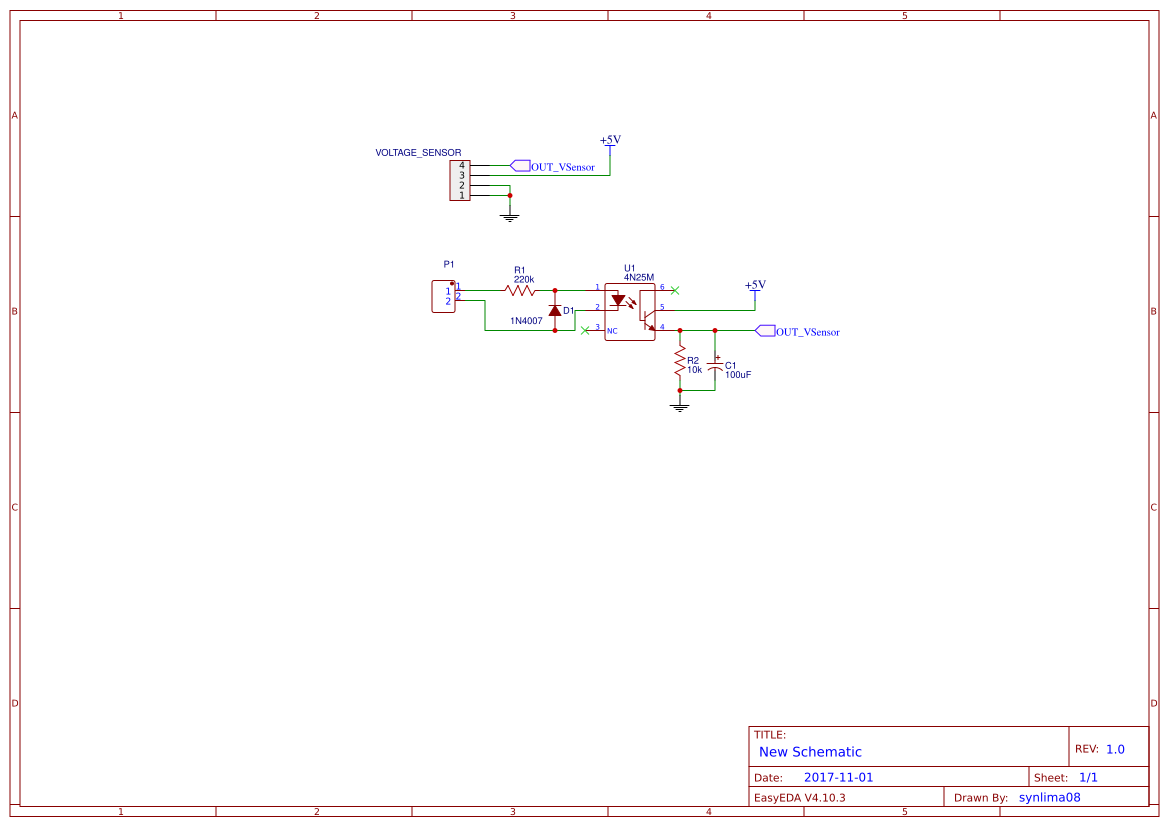Select the +5V power symbol near VOLTAGE_SENSOR
The width and height of the screenshot is (1169, 827).
tap(610, 142)
